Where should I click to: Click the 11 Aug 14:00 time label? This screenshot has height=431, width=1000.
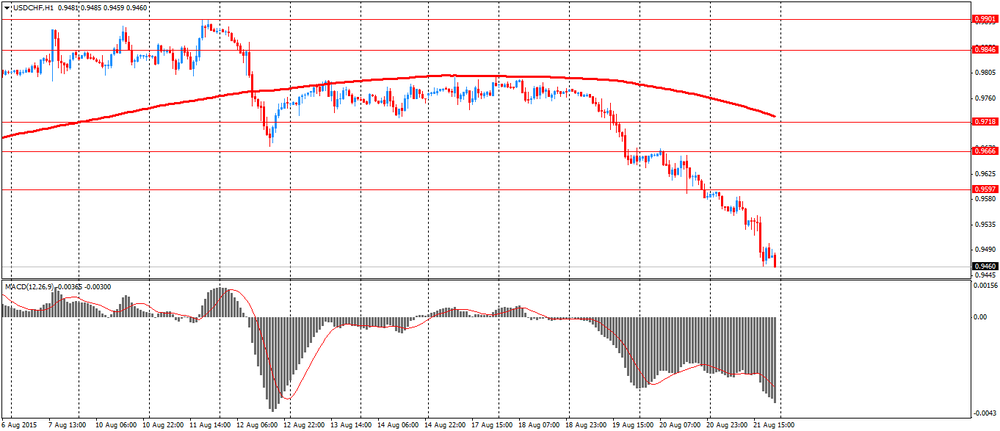209,424
